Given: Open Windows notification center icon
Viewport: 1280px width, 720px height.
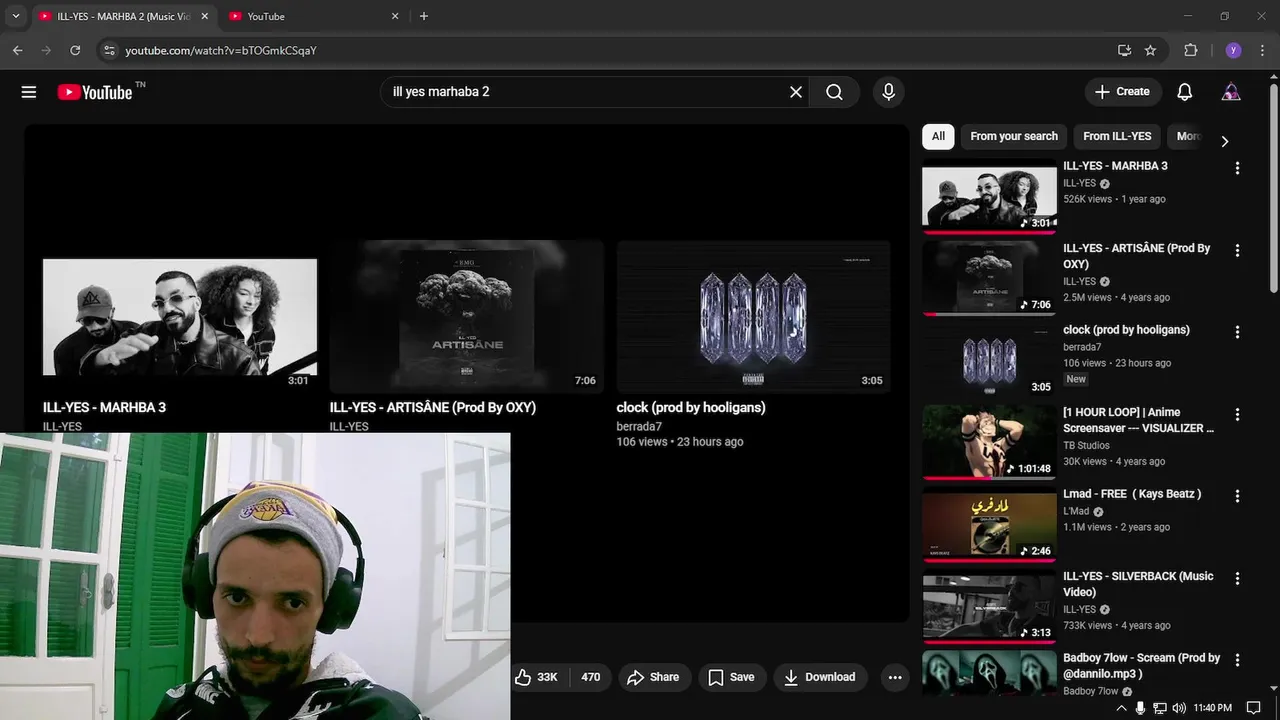Looking at the screenshot, I should [x=1254, y=708].
